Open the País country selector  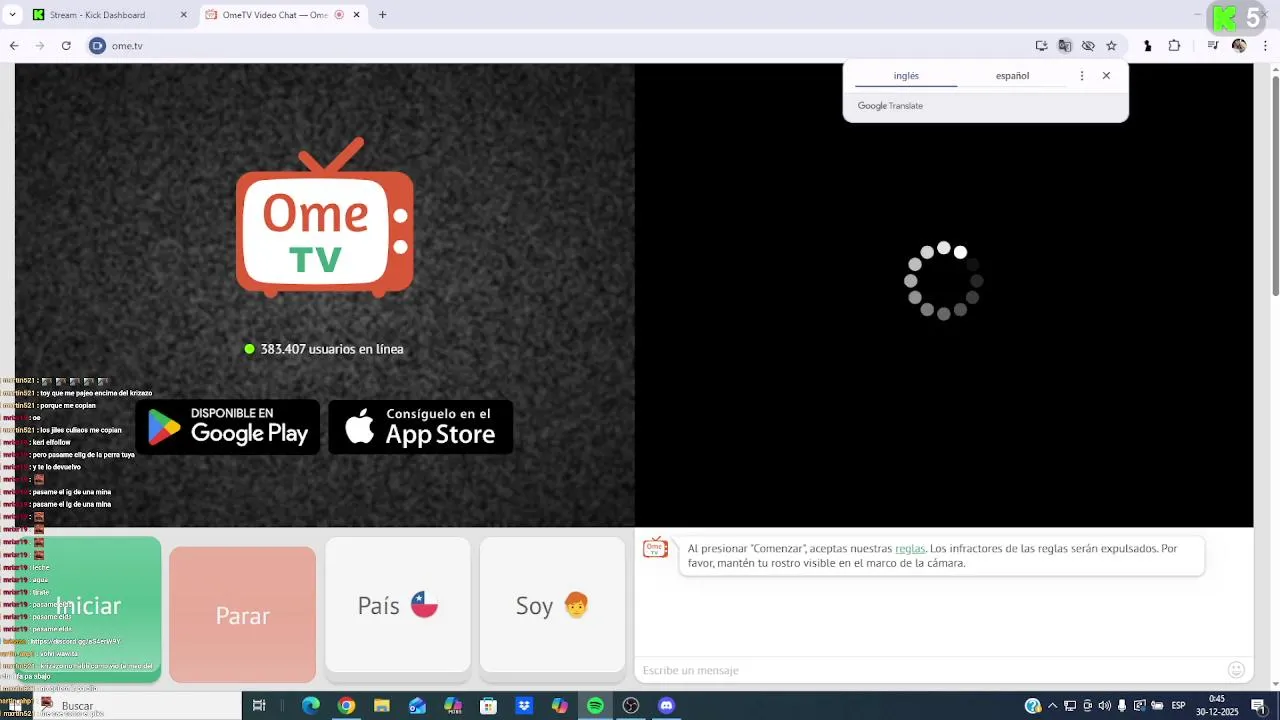point(398,605)
